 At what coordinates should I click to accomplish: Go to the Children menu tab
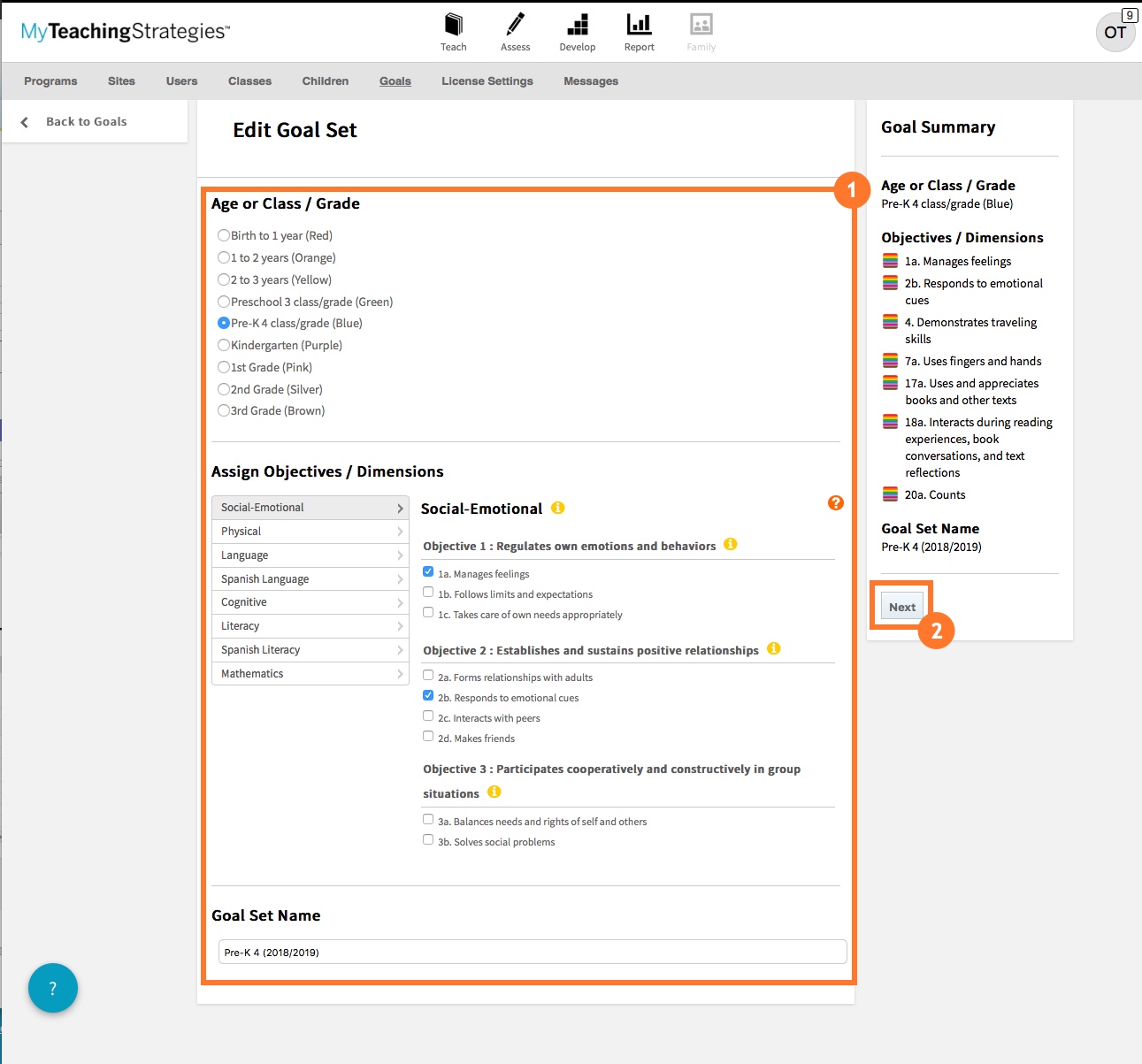pyautogui.click(x=325, y=81)
